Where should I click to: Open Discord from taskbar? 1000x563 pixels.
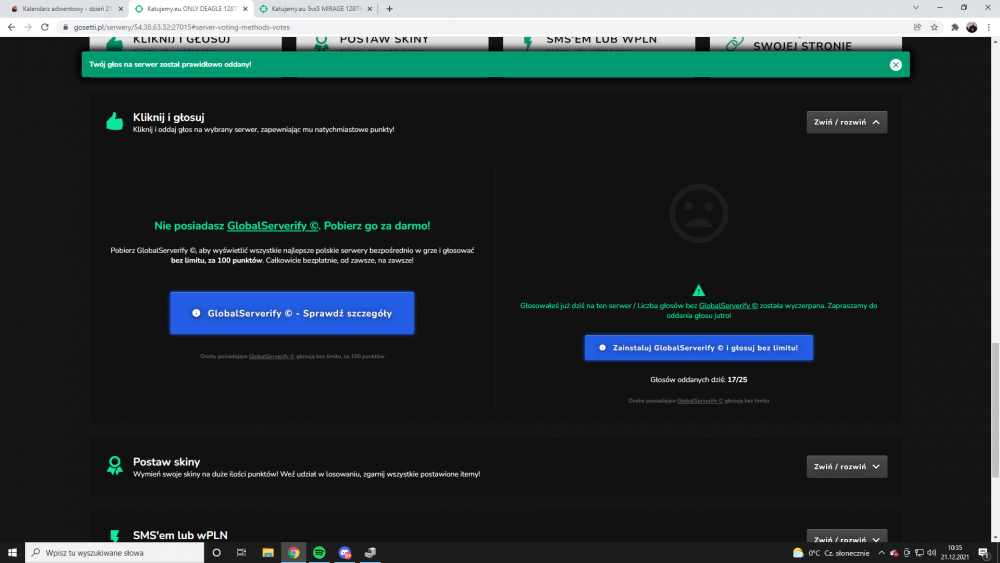(344, 552)
